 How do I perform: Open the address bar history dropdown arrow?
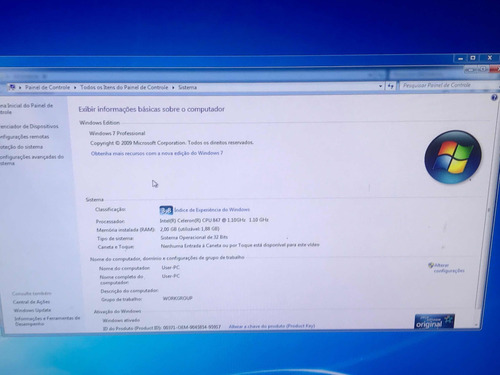(x=380, y=86)
